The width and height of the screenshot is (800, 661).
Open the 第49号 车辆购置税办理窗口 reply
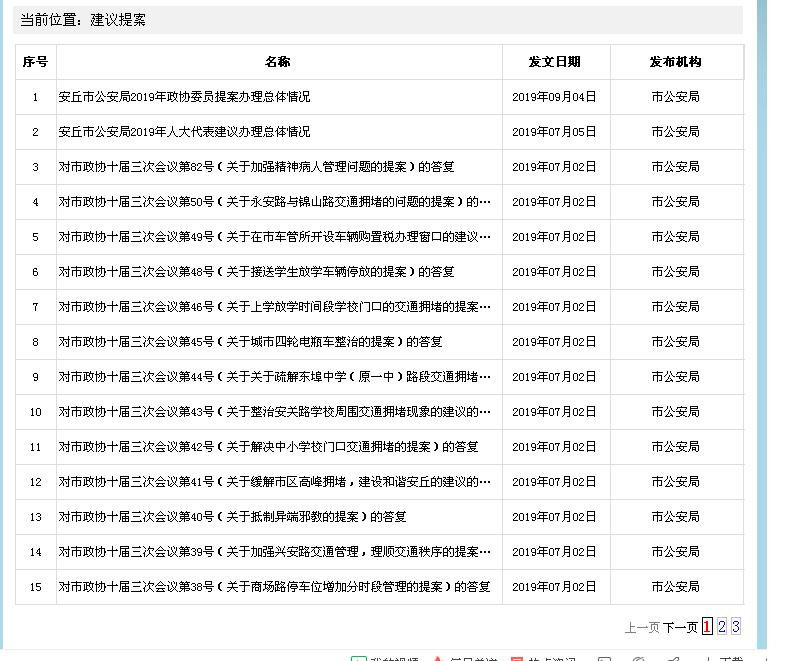coord(274,237)
